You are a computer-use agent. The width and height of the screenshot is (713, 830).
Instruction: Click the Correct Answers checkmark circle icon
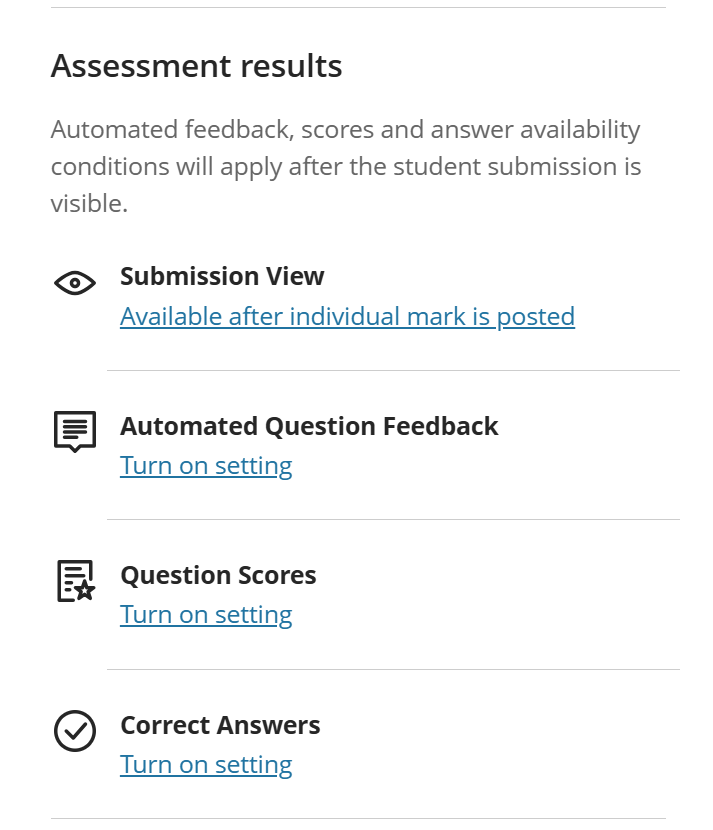click(75, 731)
